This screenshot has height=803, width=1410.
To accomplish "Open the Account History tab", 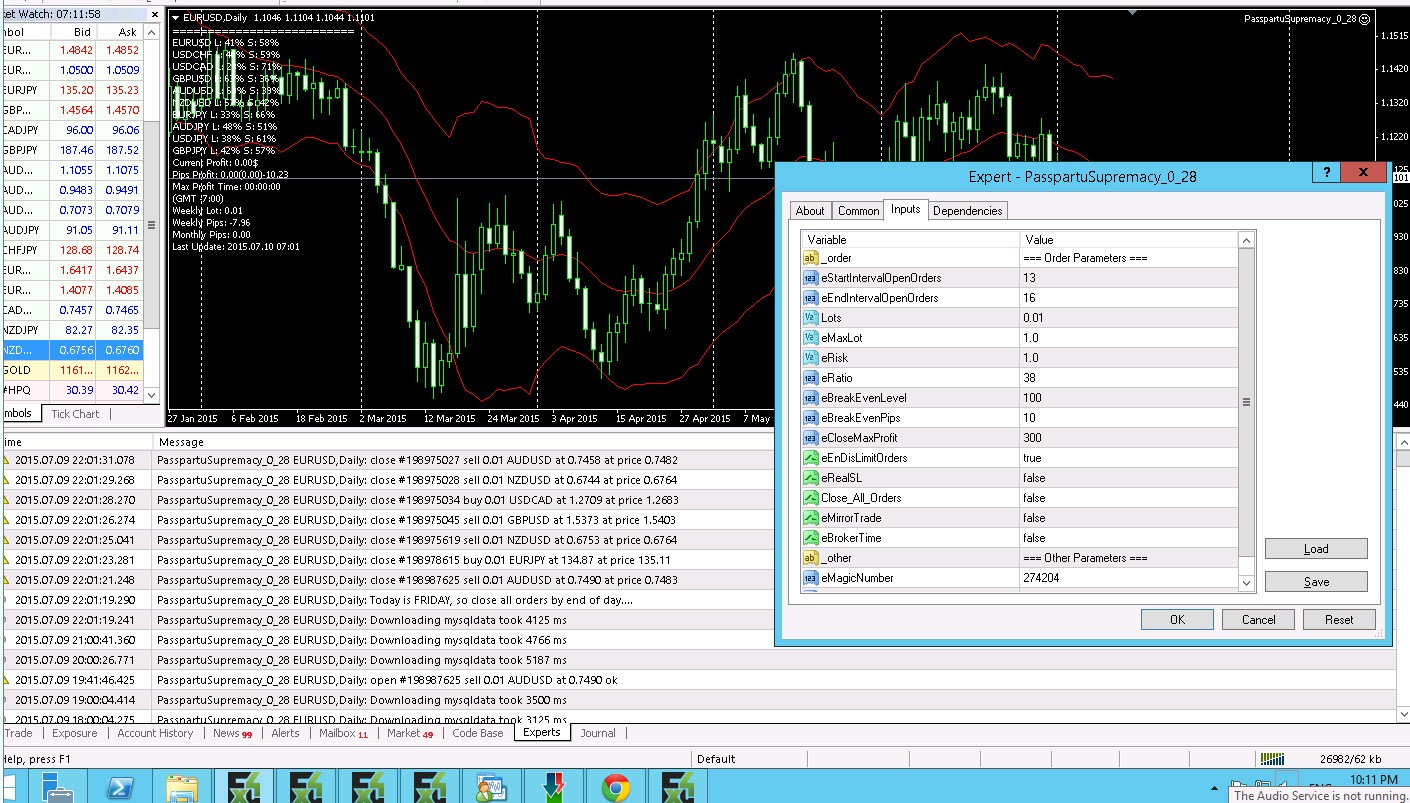I will coord(155,733).
